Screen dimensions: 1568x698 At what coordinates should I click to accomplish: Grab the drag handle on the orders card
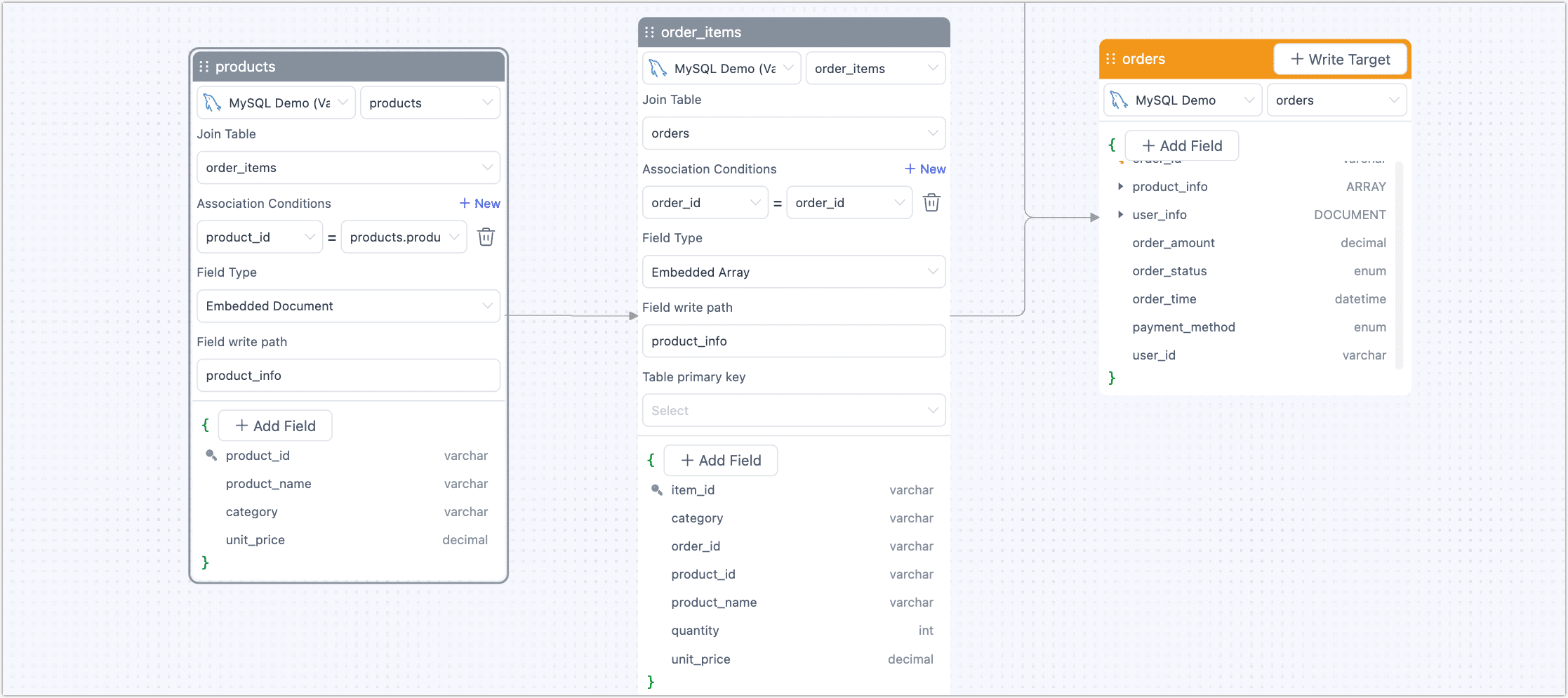(x=1111, y=59)
